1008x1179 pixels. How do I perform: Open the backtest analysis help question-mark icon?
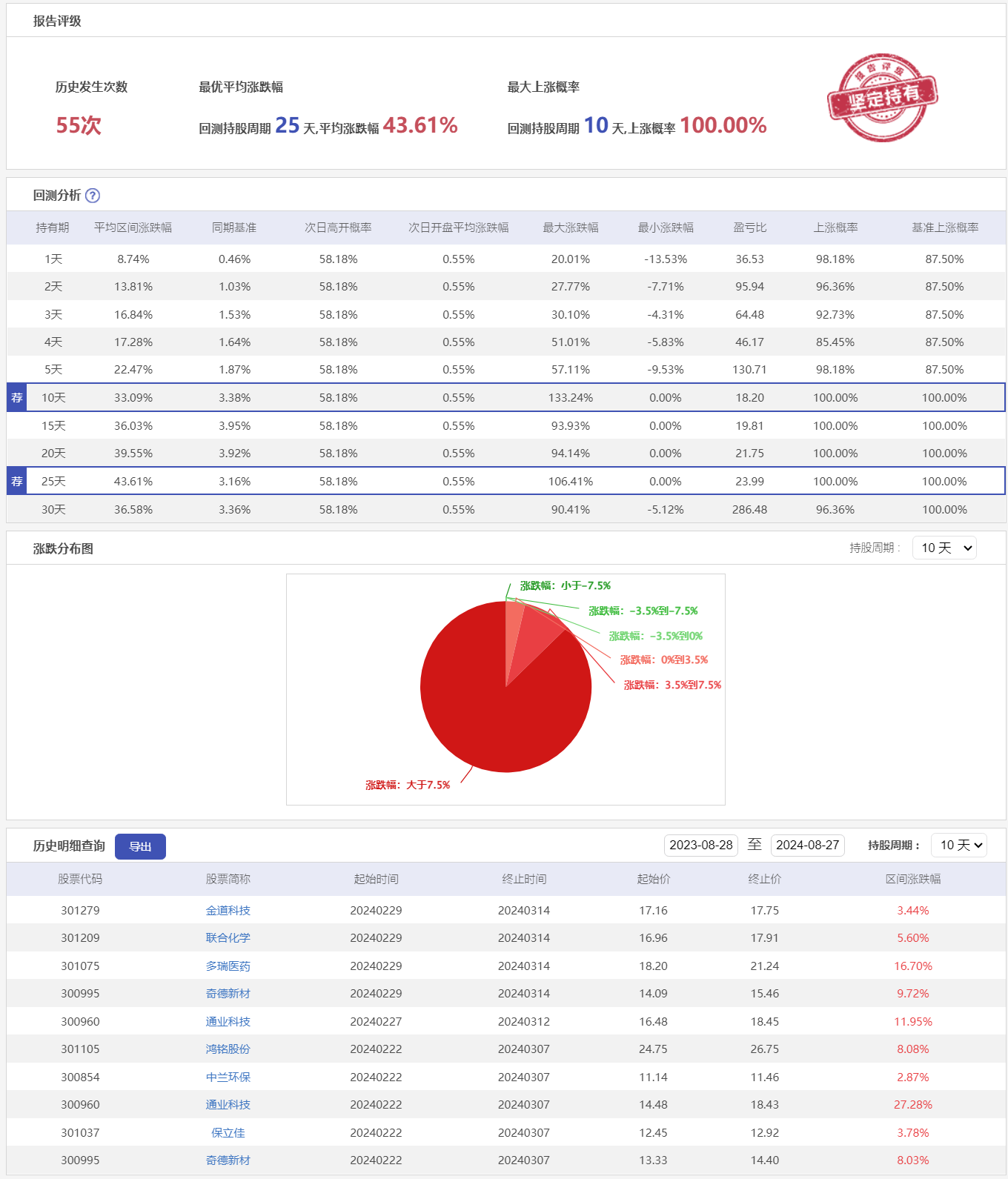(x=92, y=196)
